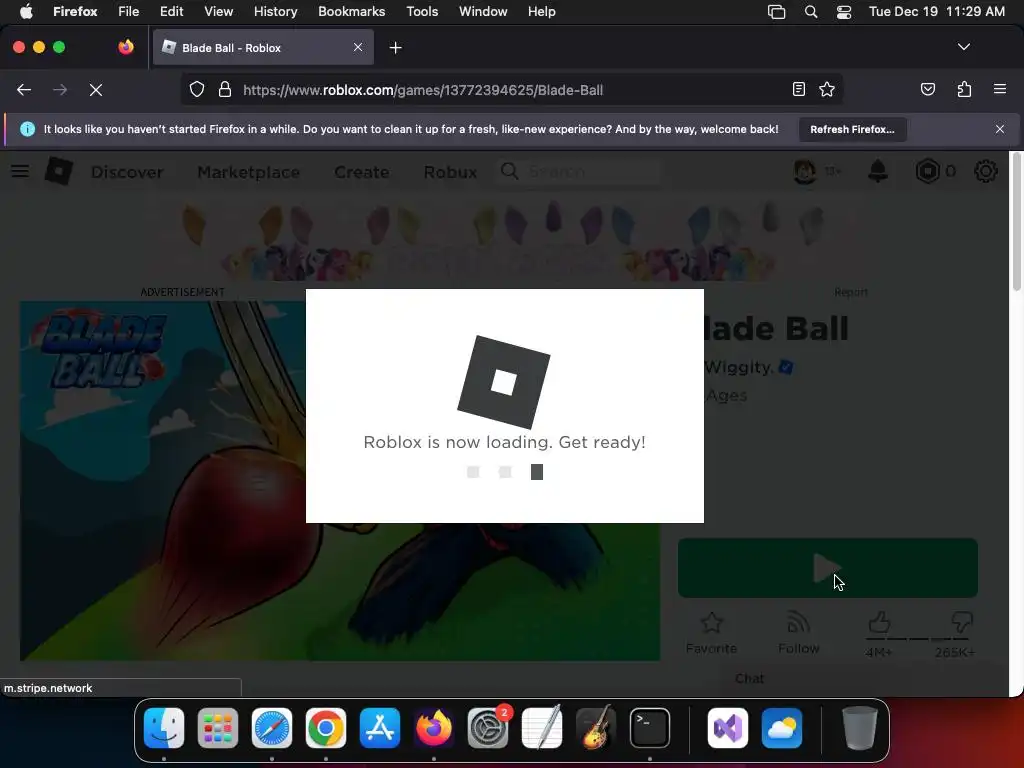Click the page vertical scrollbar
The image size is (1024, 768).
pyautogui.click(x=1016, y=222)
